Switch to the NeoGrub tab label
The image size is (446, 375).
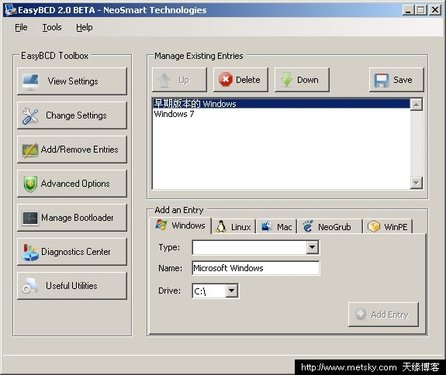(x=334, y=227)
